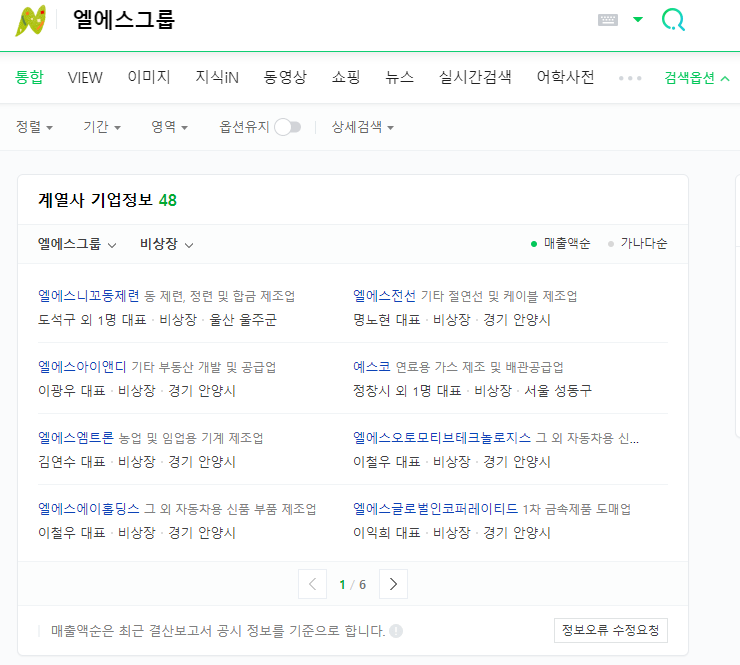Screen dimensions: 740x665
Task: Click the search box containing 엘에스그룹
Action: click(124, 20)
